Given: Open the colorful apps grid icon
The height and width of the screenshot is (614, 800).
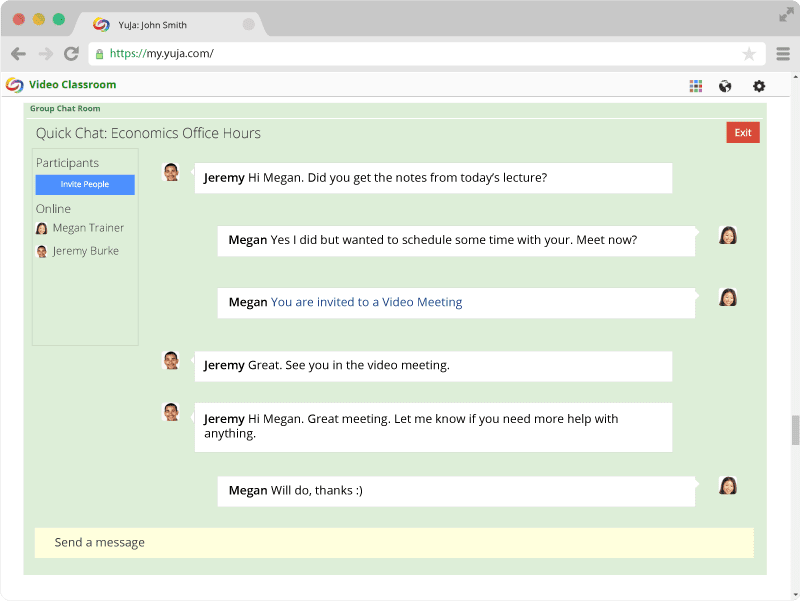Looking at the screenshot, I should pos(695,86).
